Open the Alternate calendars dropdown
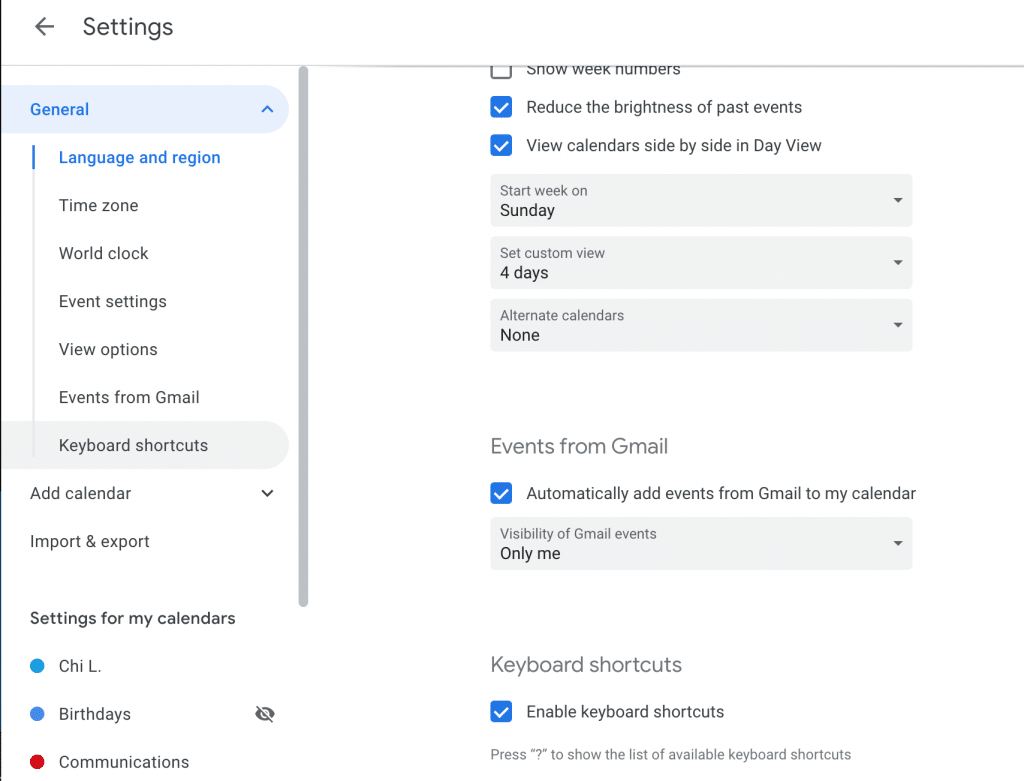Screen dimensions: 1024x781 pyautogui.click(x=700, y=325)
